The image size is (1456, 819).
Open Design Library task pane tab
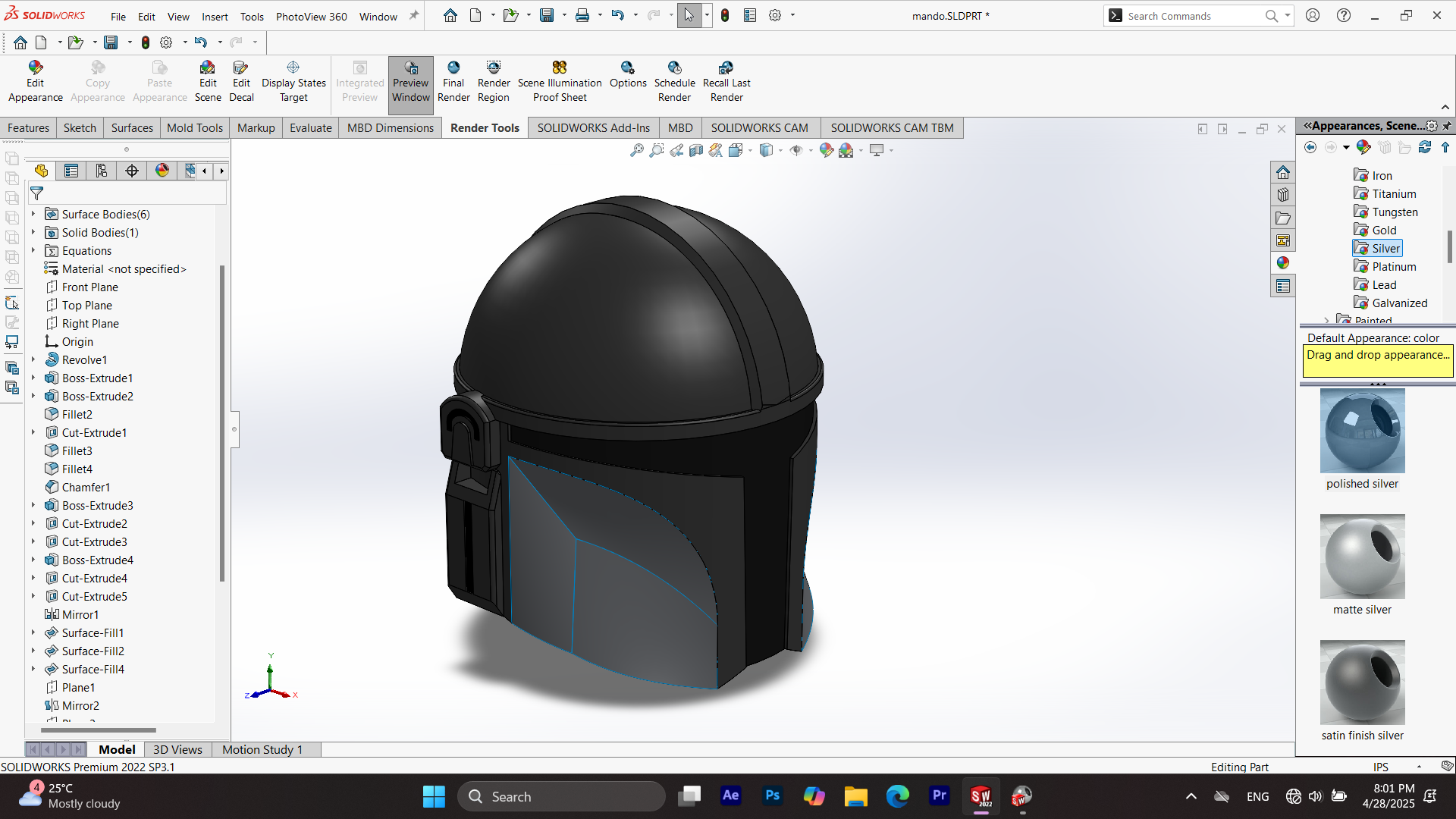tap(1283, 196)
